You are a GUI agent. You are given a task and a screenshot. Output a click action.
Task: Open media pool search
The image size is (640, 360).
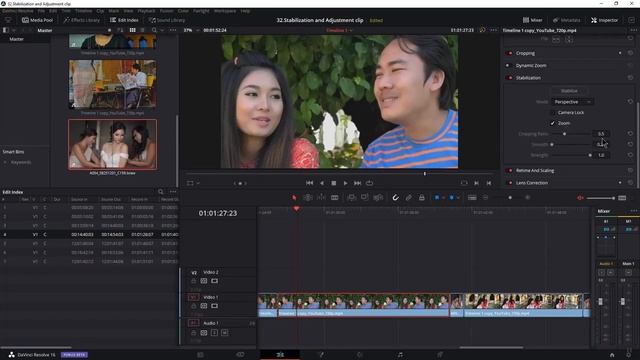[x=154, y=30]
